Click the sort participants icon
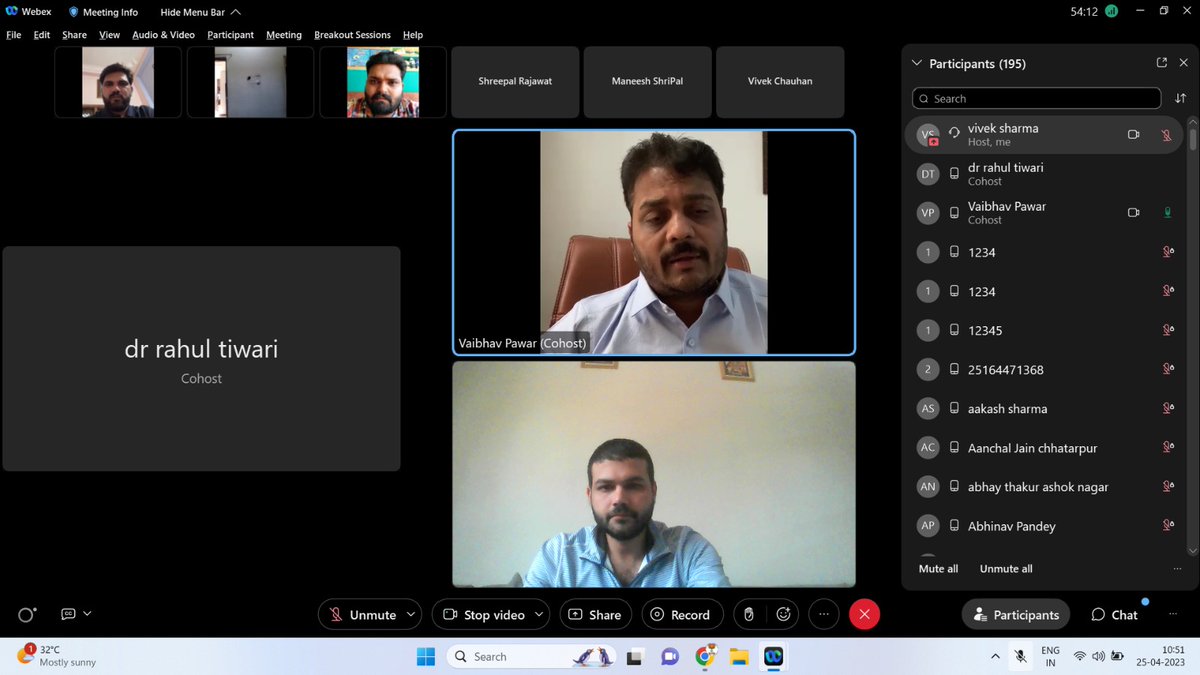The height and width of the screenshot is (675, 1200). 1181,98
